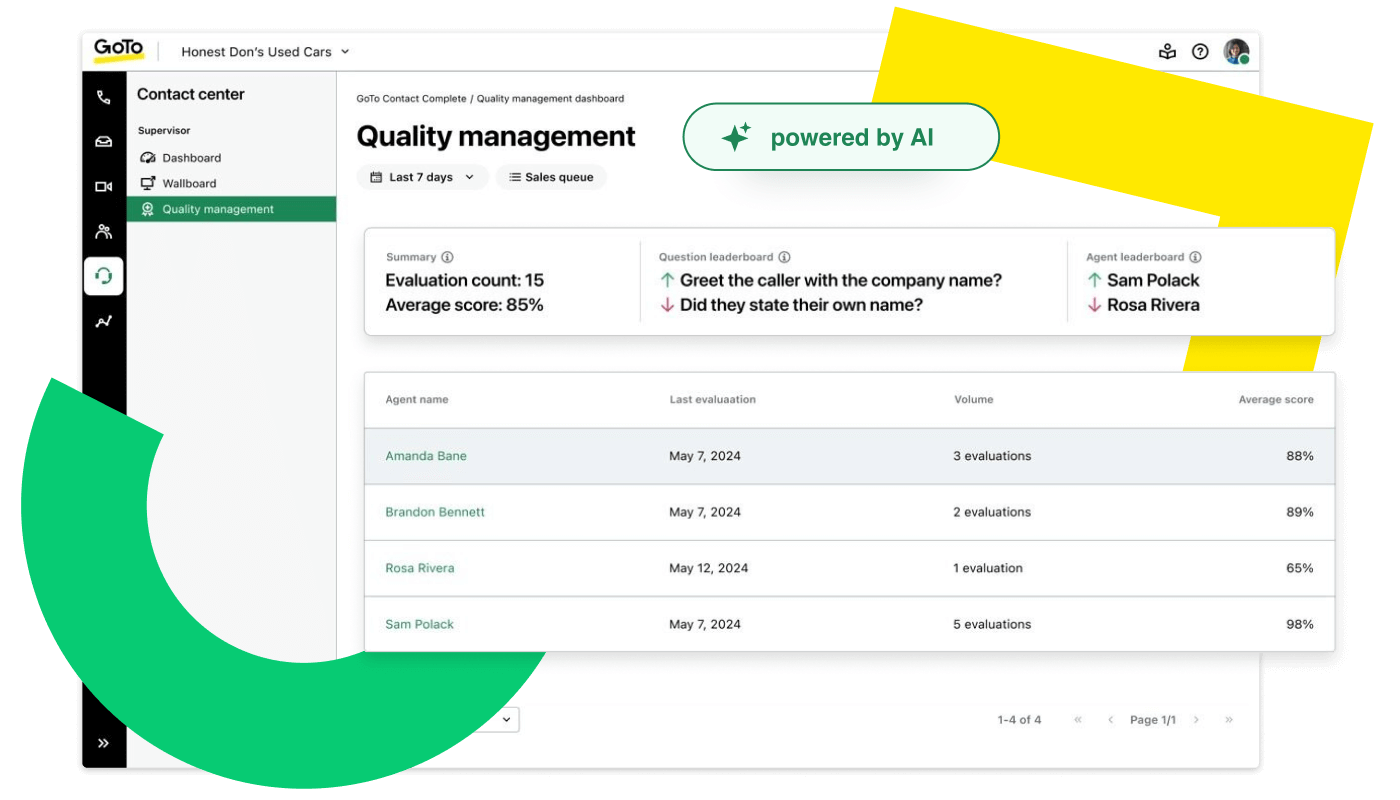Open the Analytics trends icon
This screenshot has width=1400, height=800.
coord(103,321)
